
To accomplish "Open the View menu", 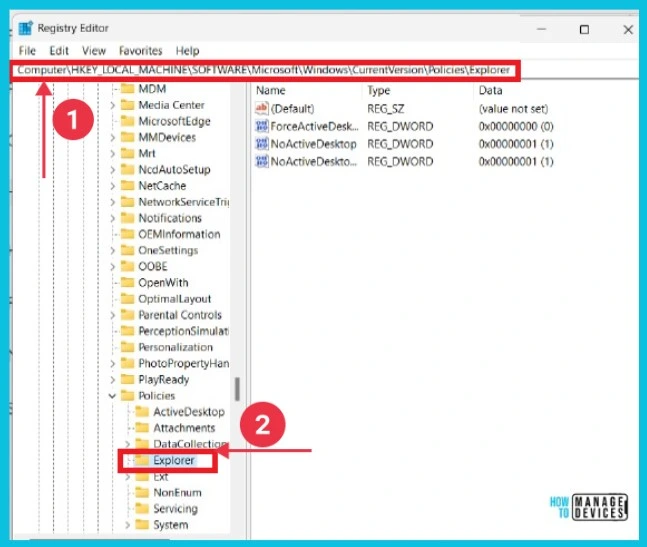I will coord(94,51).
